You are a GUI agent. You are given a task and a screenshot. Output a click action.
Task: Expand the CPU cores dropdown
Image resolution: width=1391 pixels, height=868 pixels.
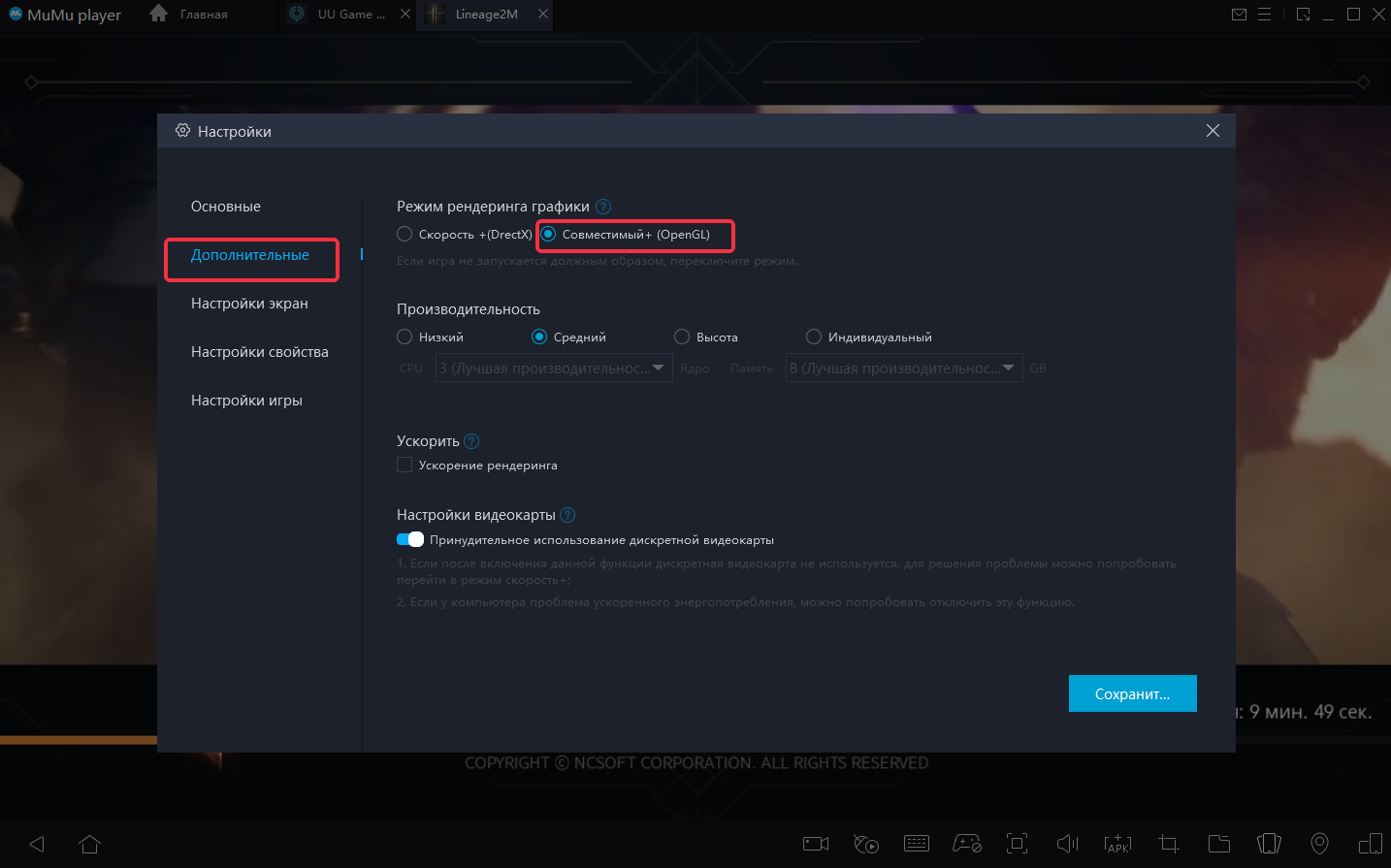click(553, 369)
